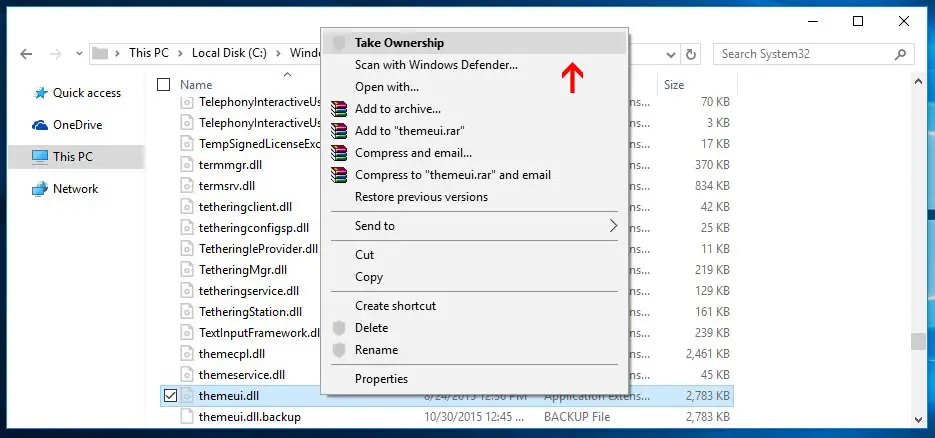
Task: Open the recent locations dropdown arrow
Action: pos(79,54)
